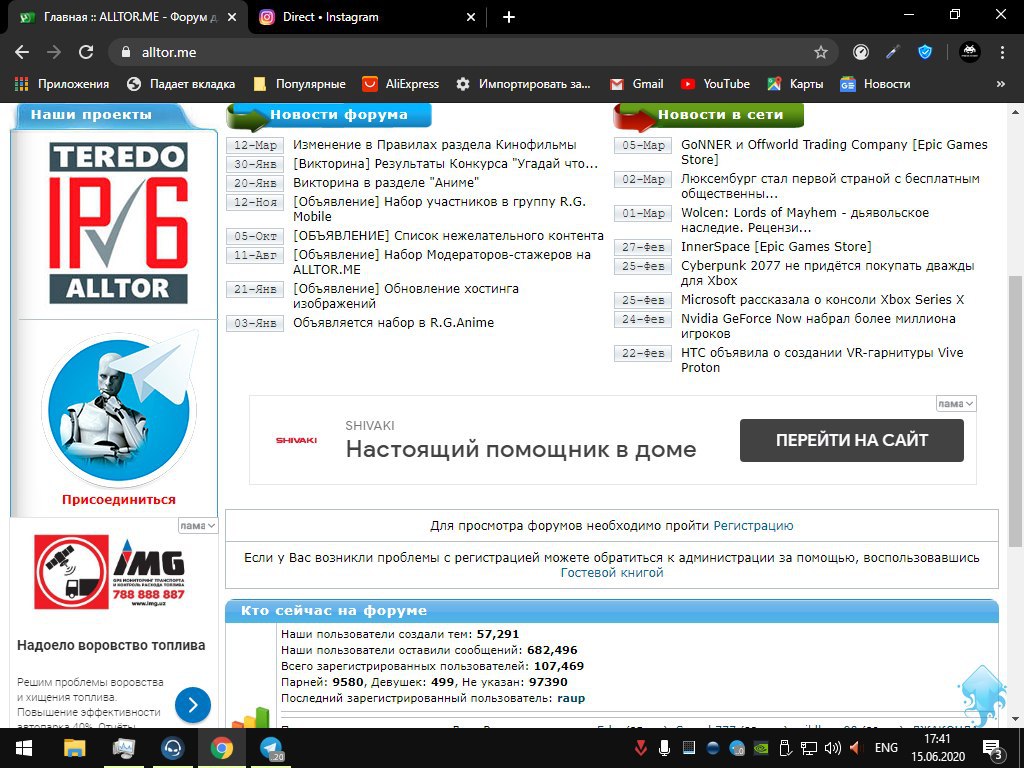Open Импортировать за... bookmark

[523, 84]
